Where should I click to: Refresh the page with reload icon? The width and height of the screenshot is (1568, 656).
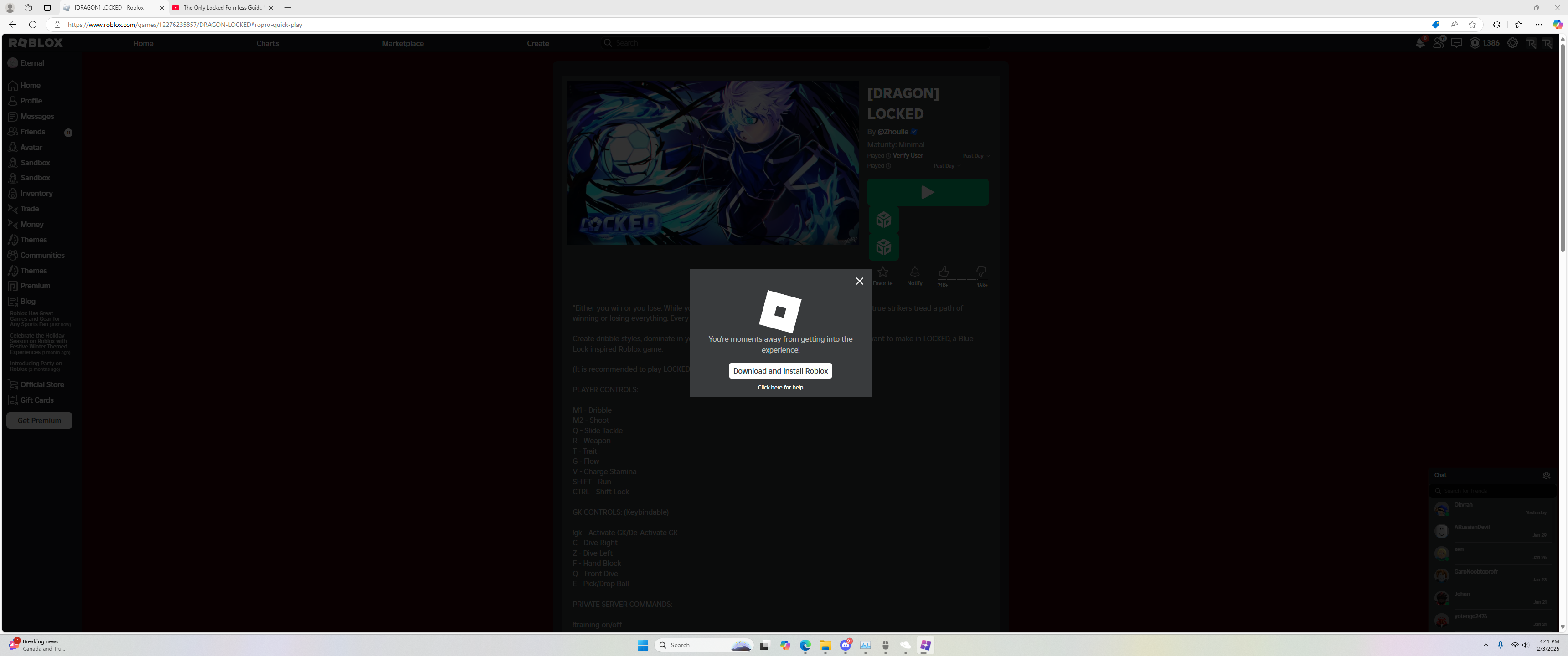[33, 24]
